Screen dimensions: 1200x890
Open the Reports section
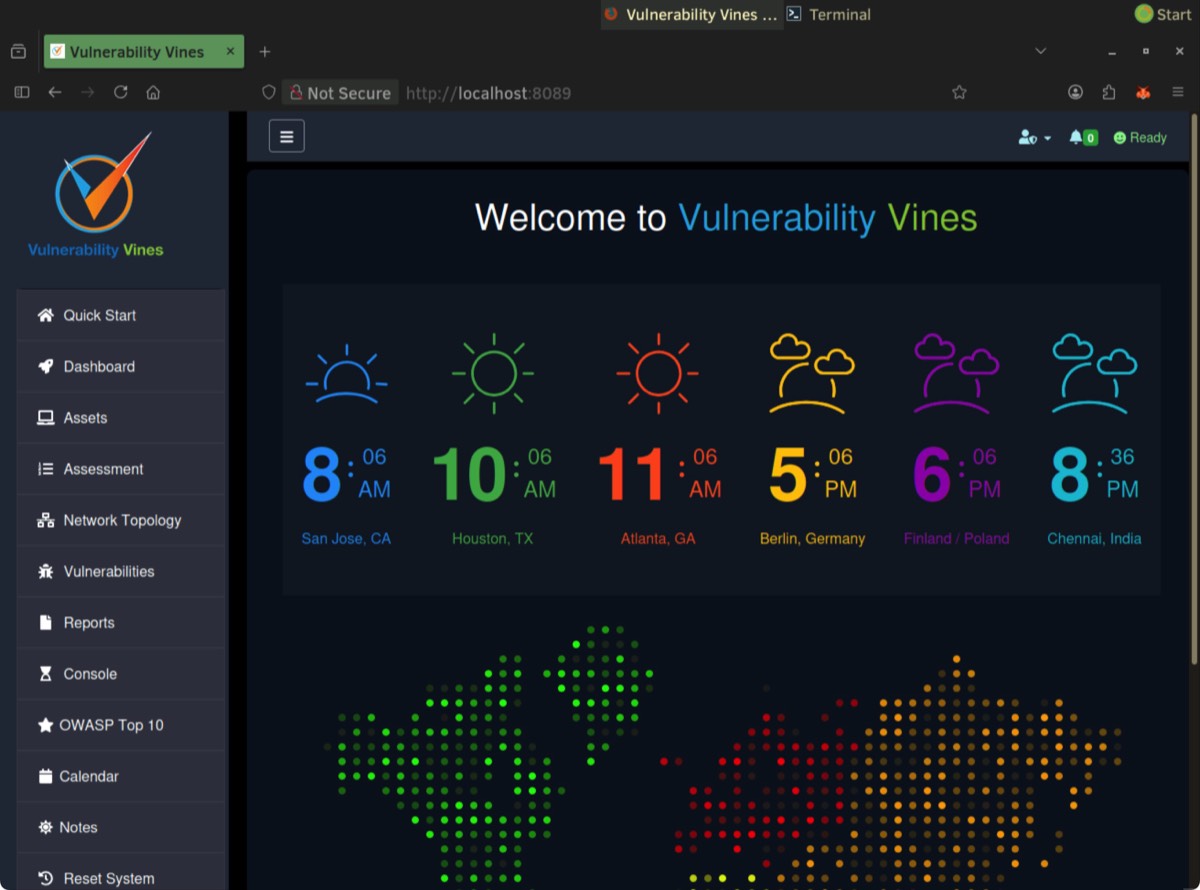point(88,622)
